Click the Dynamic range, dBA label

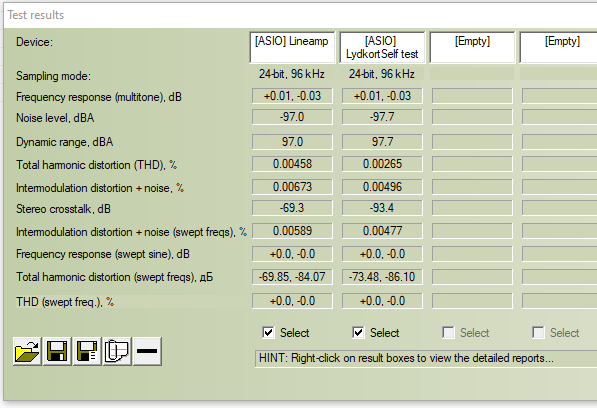[64, 142]
